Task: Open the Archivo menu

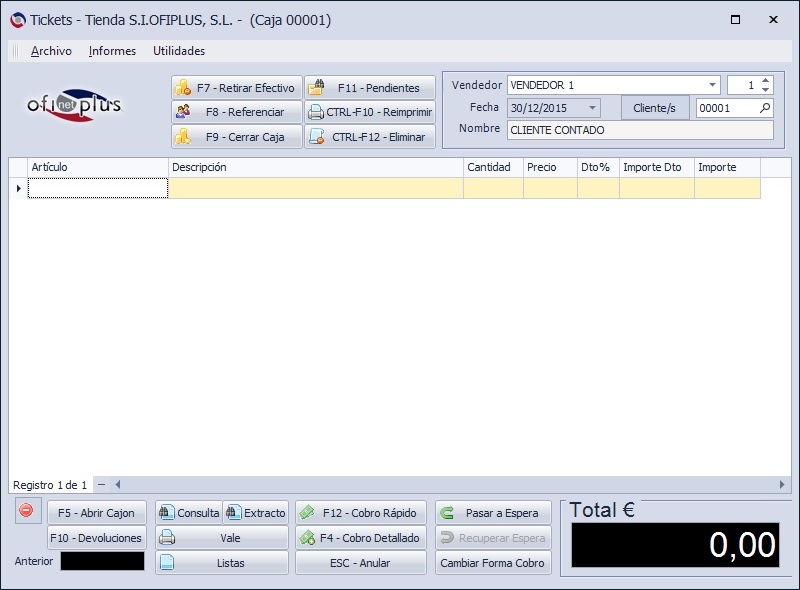Action: (51, 51)
